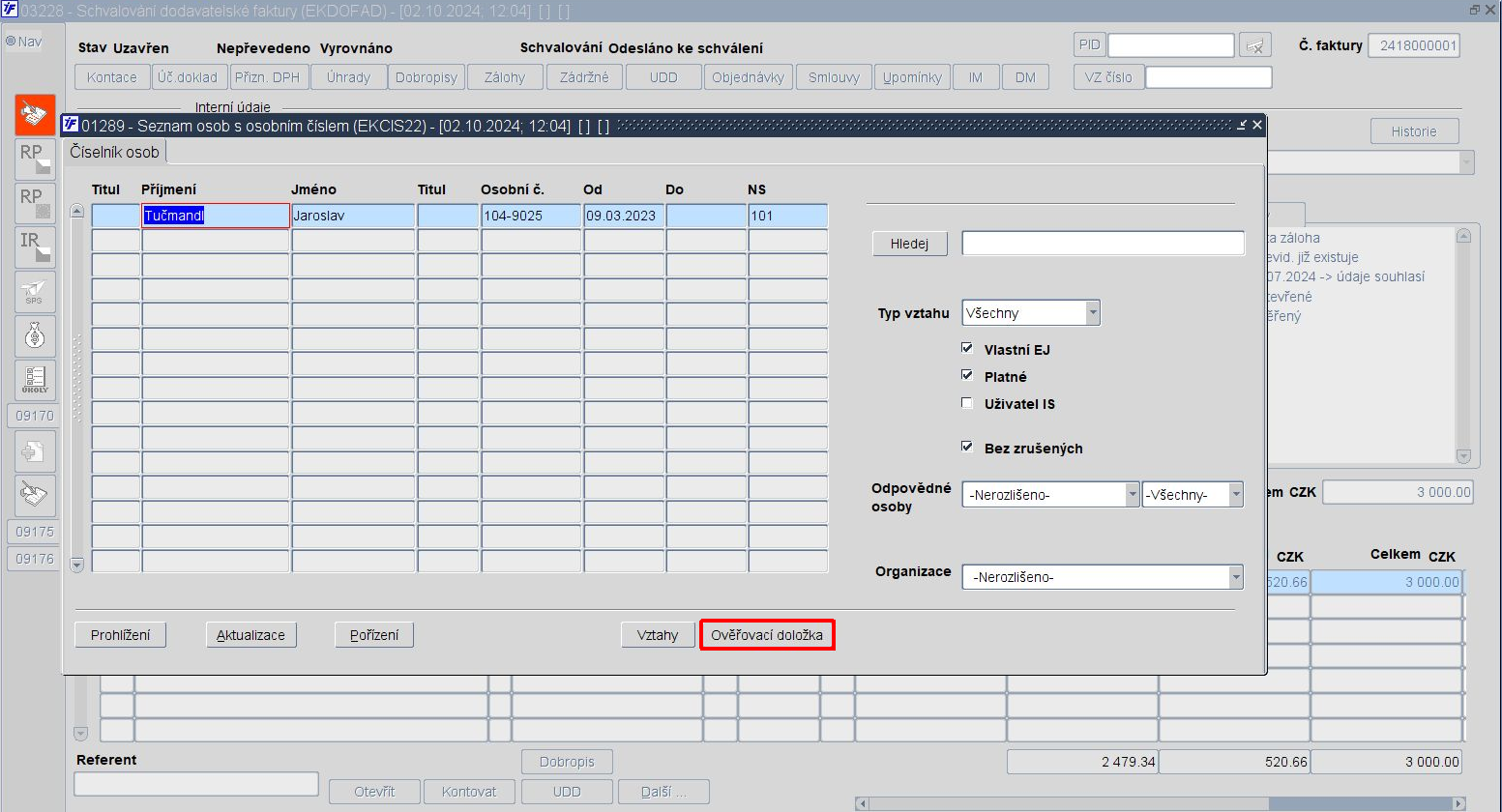Image resolution: width=1502 pixels, height=812 pixels.
Task: Click the 09176 sidebar shortcut
Action: point(35,559)
